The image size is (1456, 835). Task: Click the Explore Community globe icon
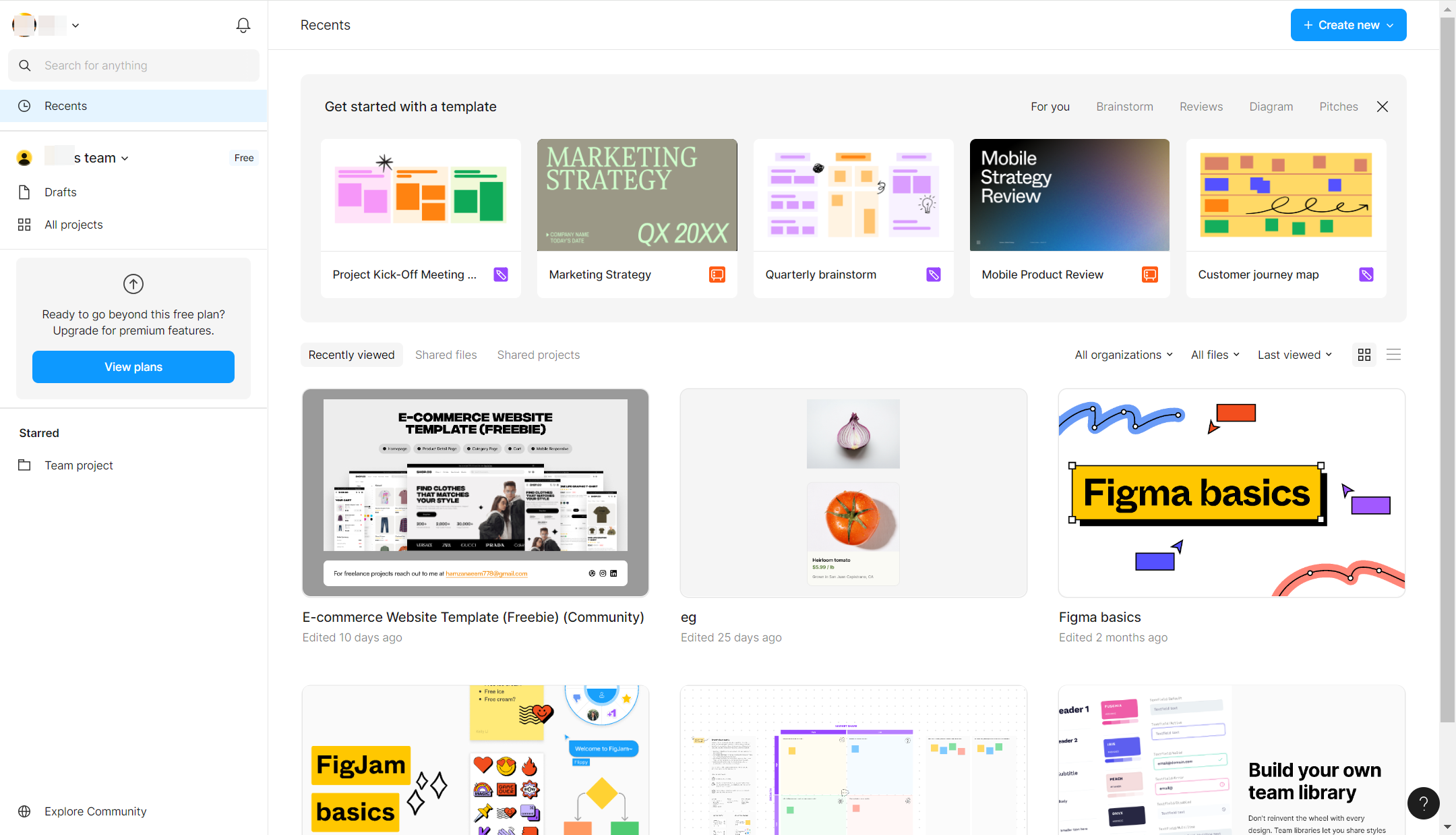(x=24, y=811)
